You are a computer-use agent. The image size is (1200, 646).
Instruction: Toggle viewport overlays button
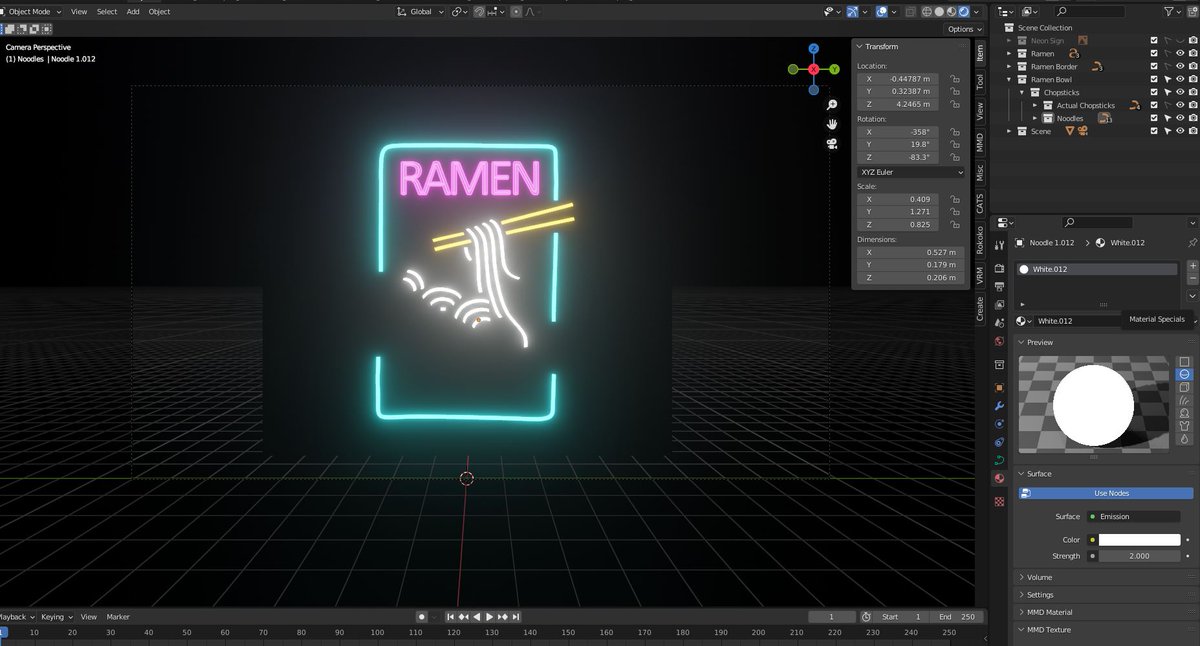pos(881,12)
